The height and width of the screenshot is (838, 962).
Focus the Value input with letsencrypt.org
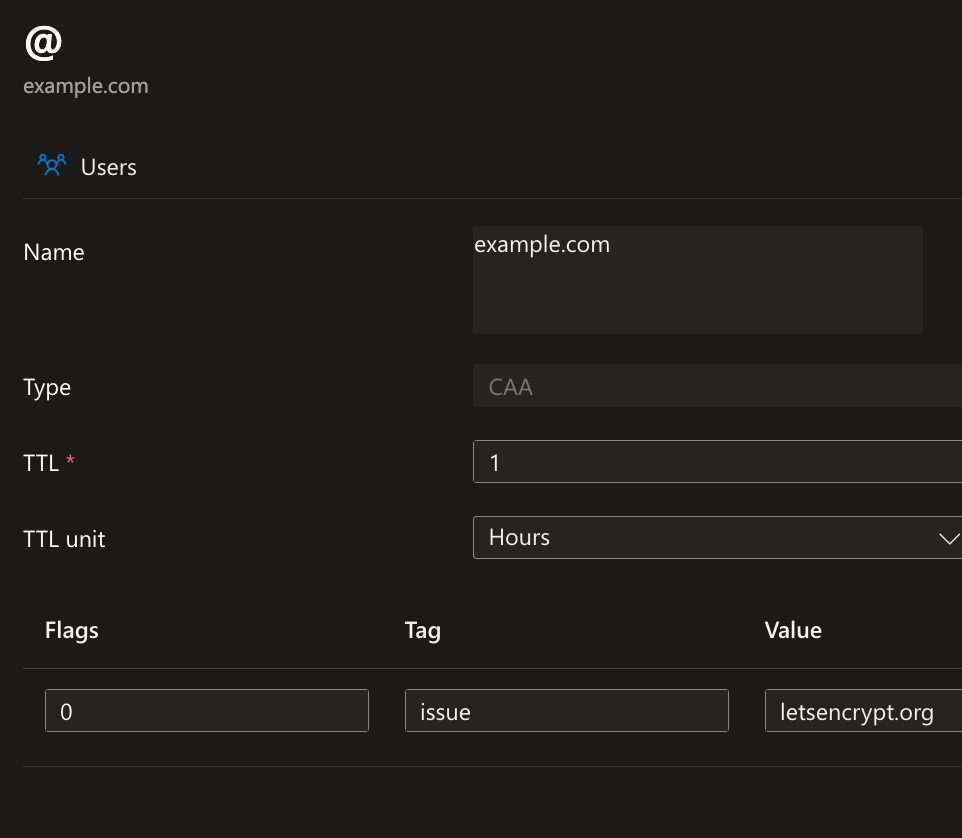(x=863, y=710)
